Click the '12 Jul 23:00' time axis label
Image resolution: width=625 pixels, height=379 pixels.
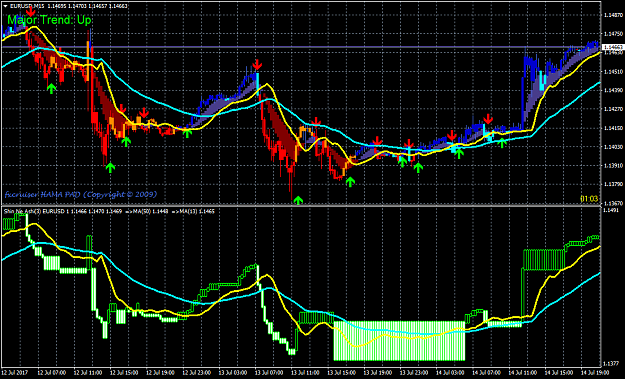[x=197, y=373]
